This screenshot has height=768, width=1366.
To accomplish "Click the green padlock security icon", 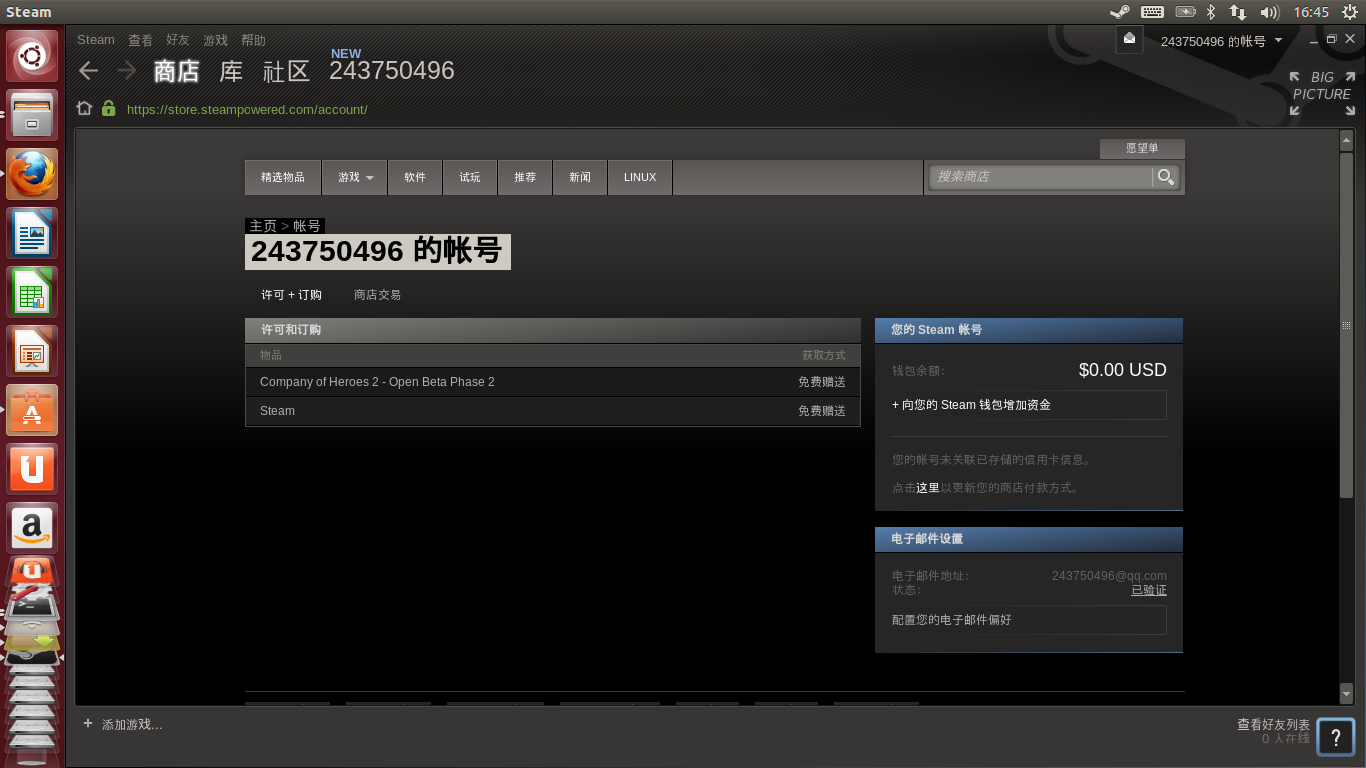I will pyautogui.click(x=108, y=109).
